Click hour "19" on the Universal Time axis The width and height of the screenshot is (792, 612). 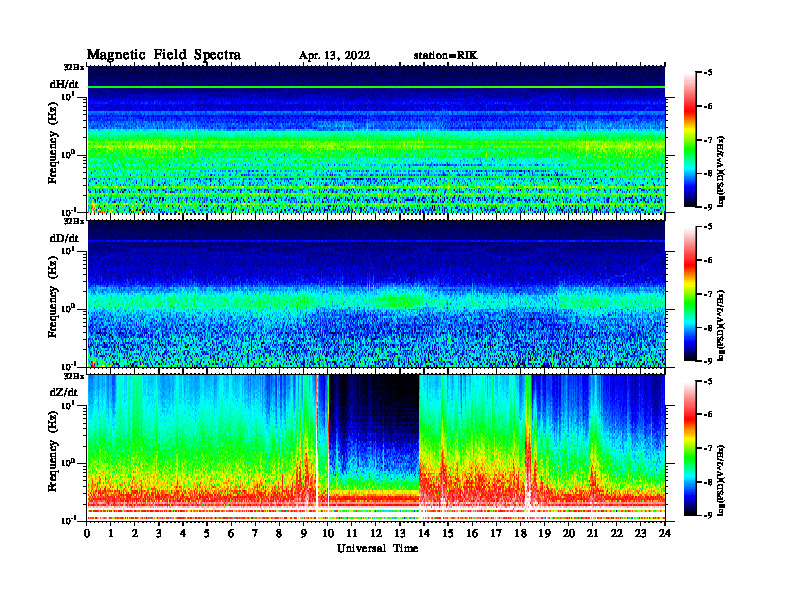(x=544, y=534)
